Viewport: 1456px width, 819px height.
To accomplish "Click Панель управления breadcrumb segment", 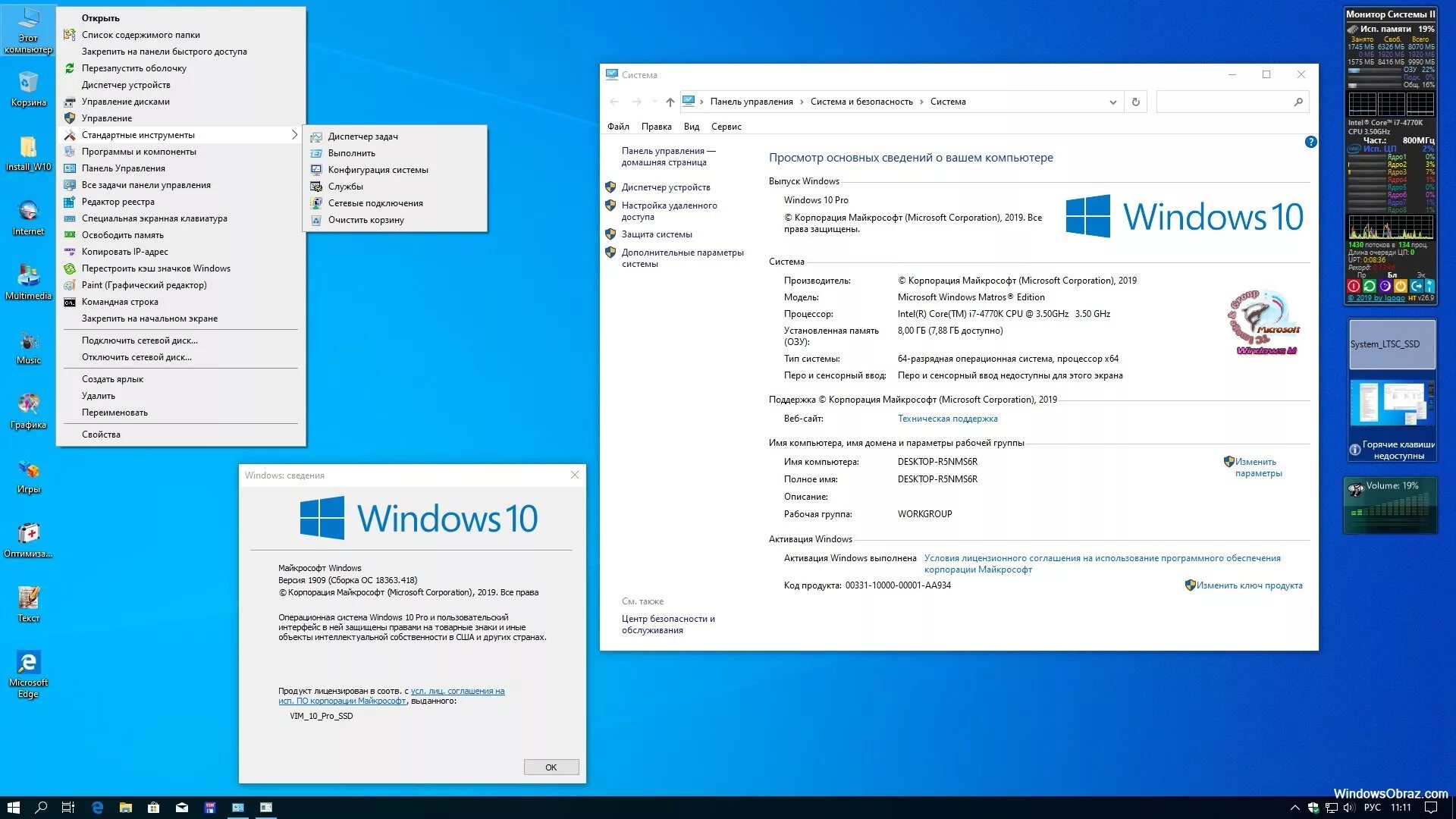I will coord(751,102).
